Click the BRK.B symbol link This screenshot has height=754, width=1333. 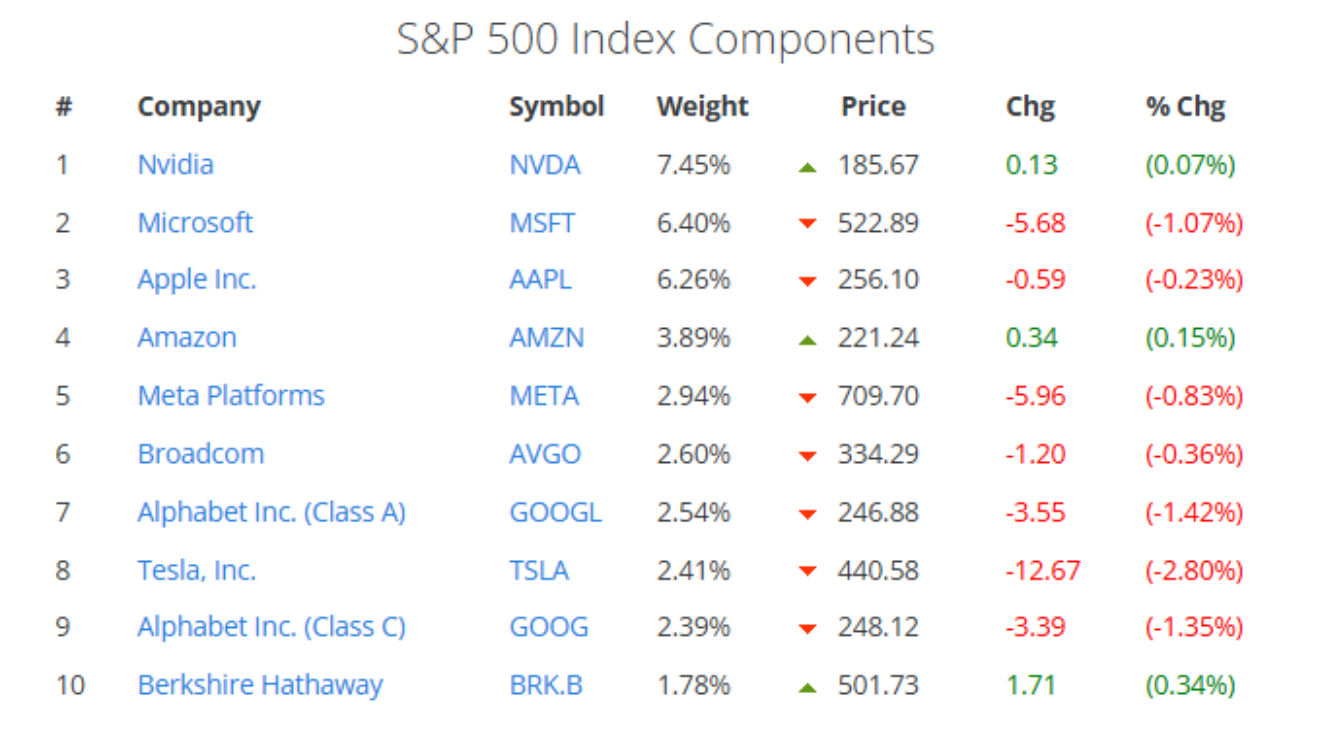coord(546,686)
